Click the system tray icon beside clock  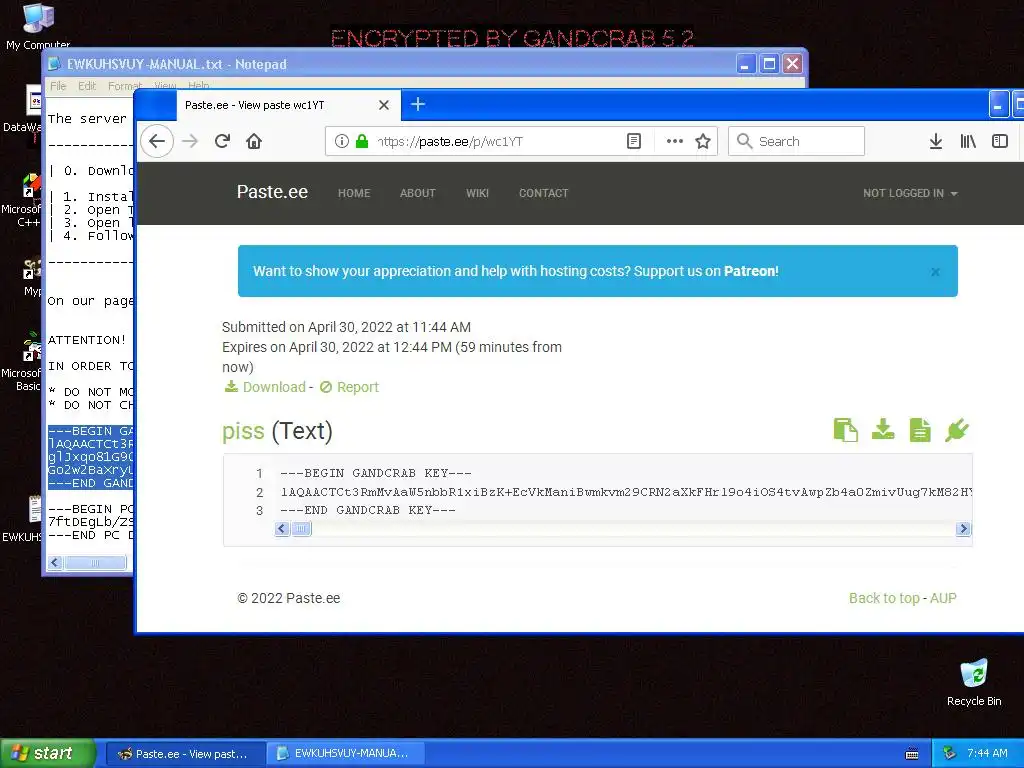(x=950, y=753)
